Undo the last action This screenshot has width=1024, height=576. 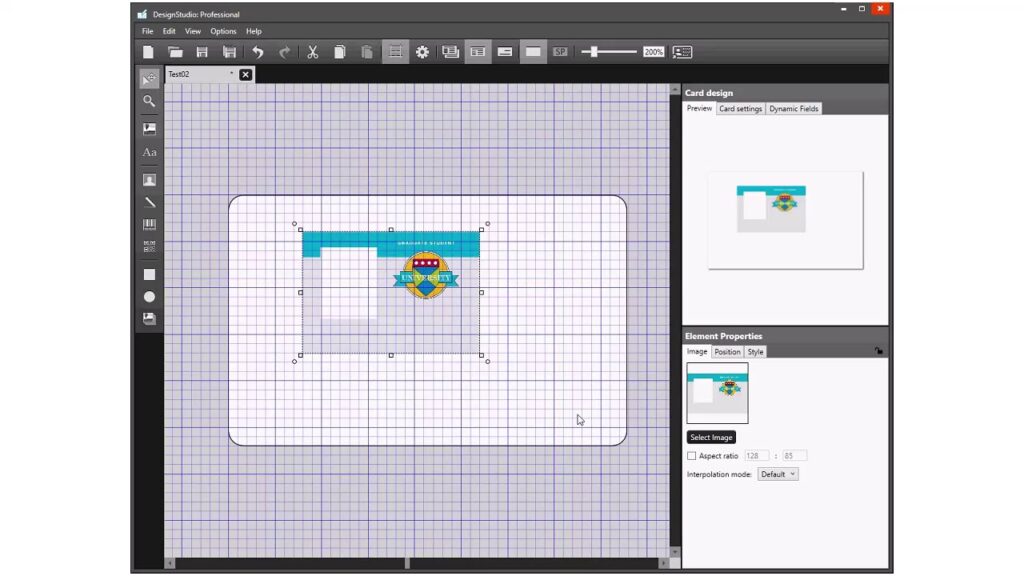click(258, 52)
